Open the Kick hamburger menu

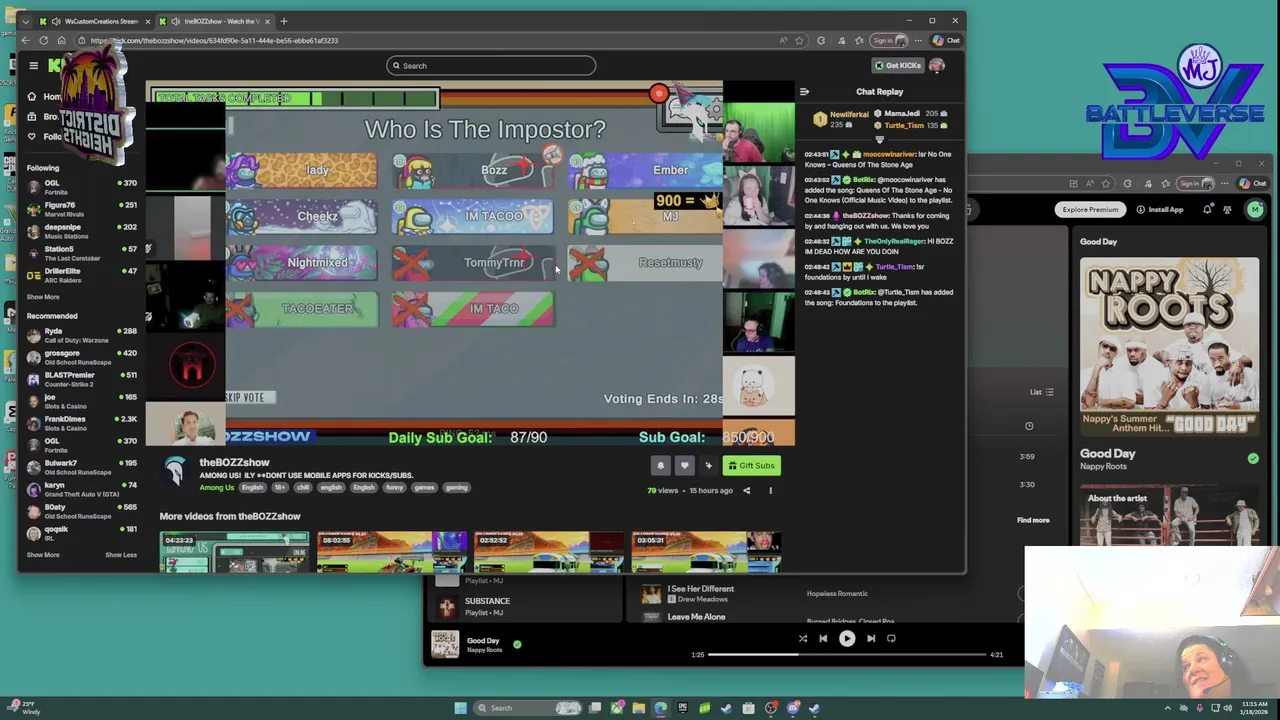click(x=33, y=66)
